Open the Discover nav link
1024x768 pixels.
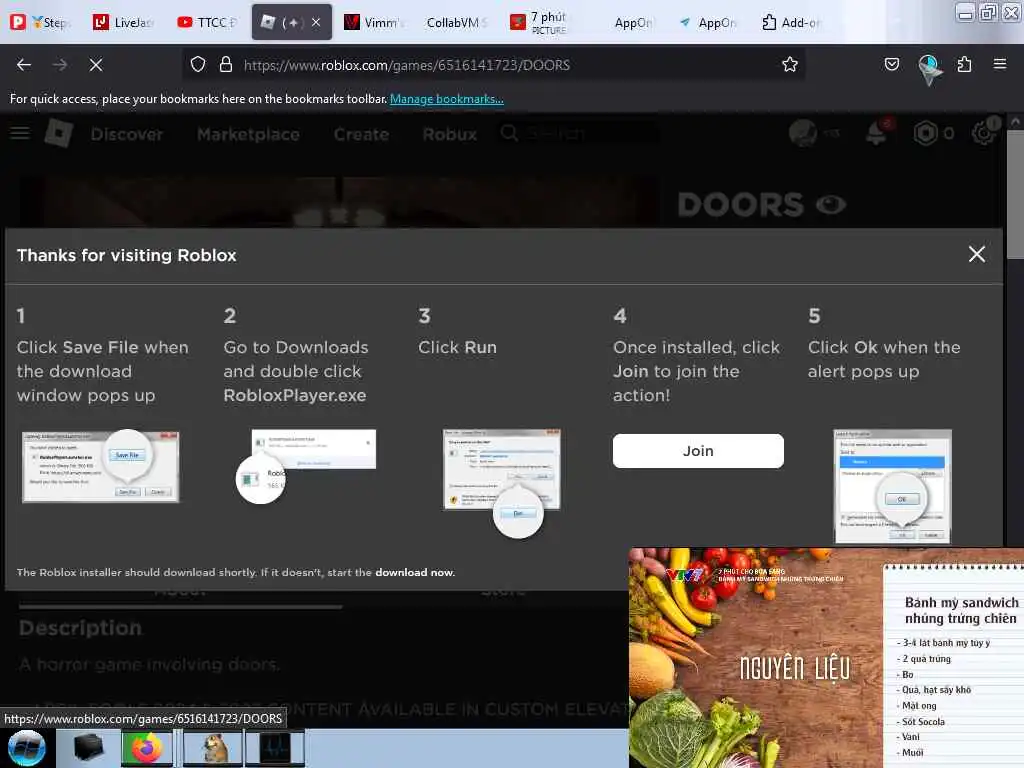coord(127,134)
